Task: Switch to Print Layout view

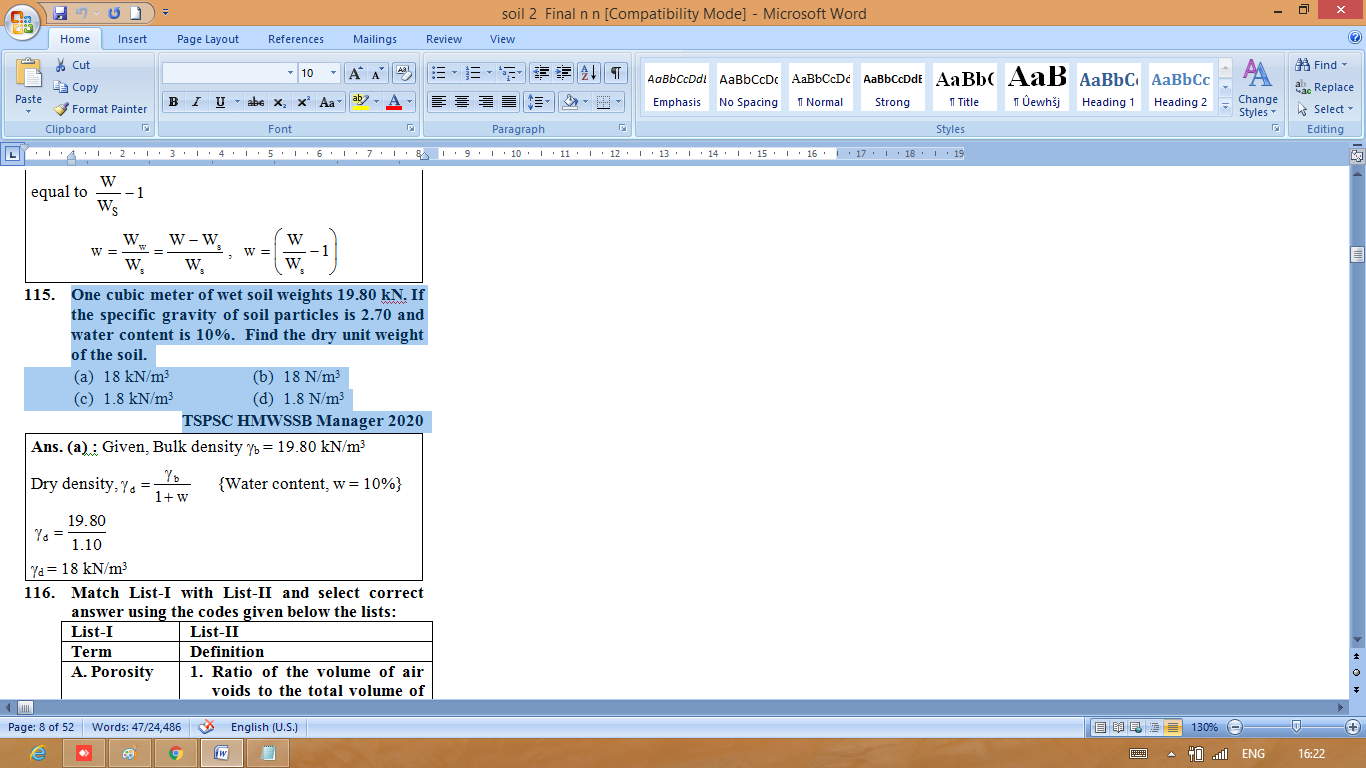Action: coord(1100,727)
